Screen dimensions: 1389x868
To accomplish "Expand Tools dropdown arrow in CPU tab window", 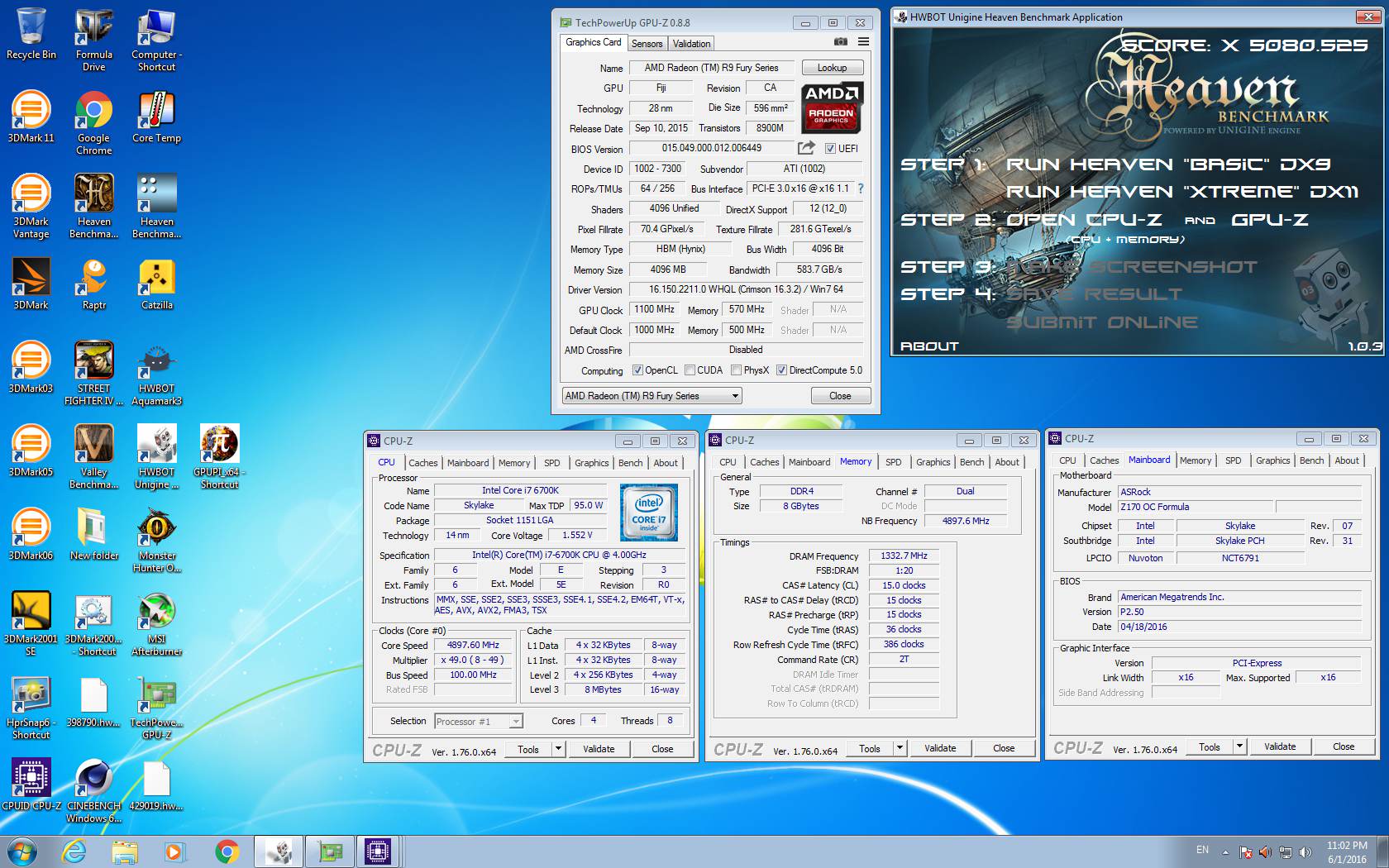I will pyautogui.click(x=559, y=749).
